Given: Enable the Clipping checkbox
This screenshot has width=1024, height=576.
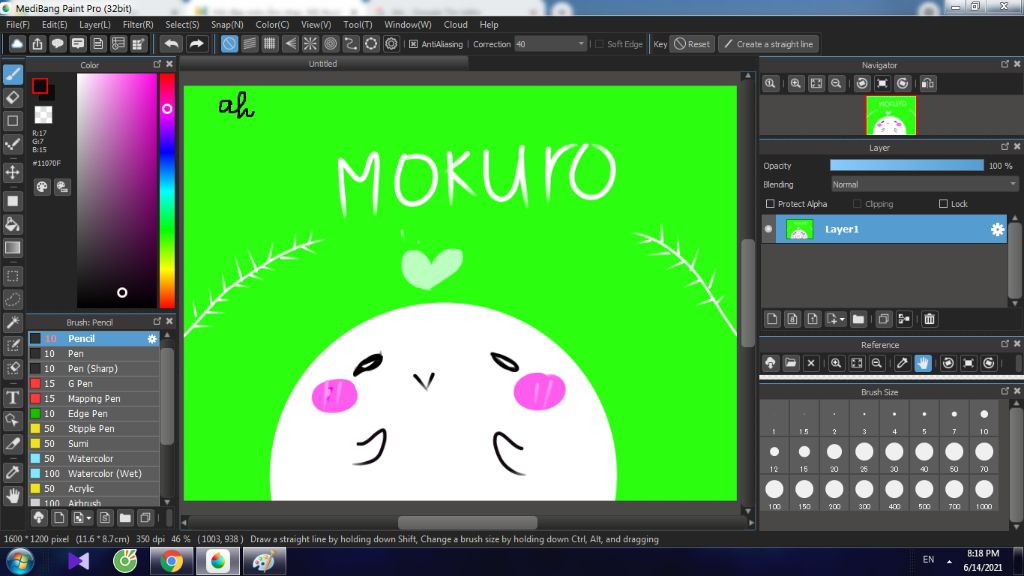Looking at the screenshot, I should (857, 204).
